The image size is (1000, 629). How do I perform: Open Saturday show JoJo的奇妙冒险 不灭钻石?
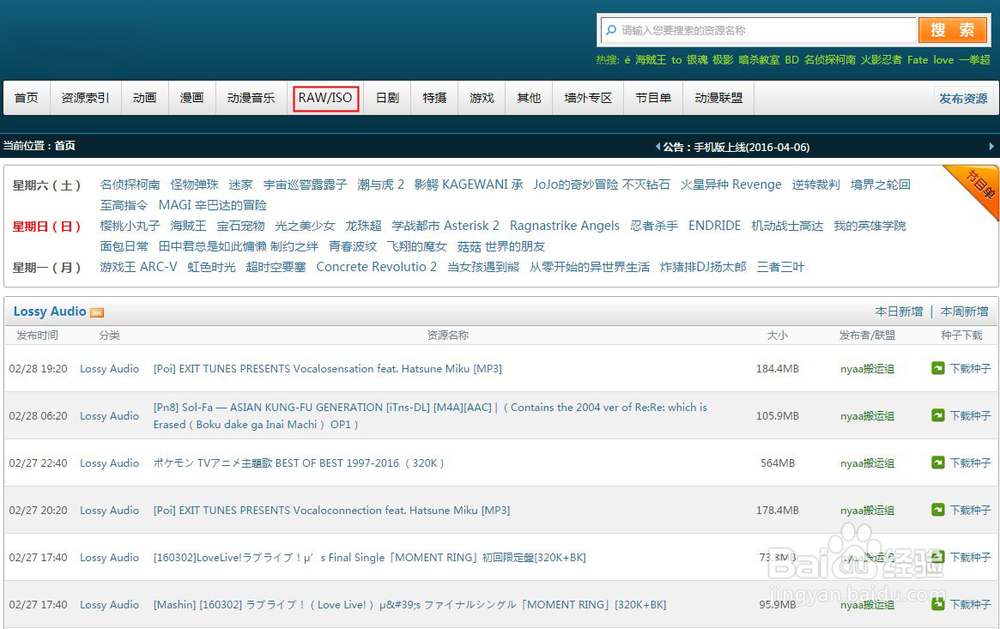[x=601, y=184]
